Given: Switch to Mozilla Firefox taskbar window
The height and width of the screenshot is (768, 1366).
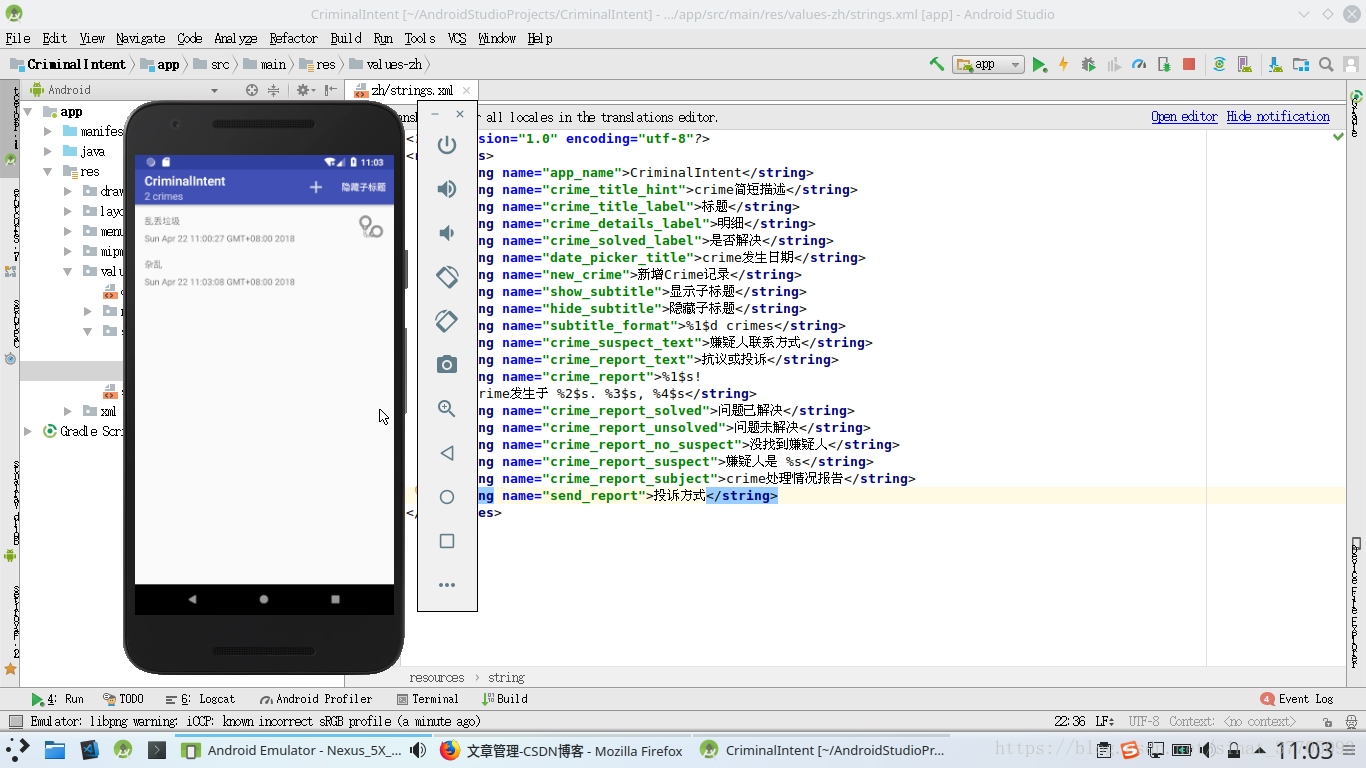Looking at the screenshot, I should (562, 750).
